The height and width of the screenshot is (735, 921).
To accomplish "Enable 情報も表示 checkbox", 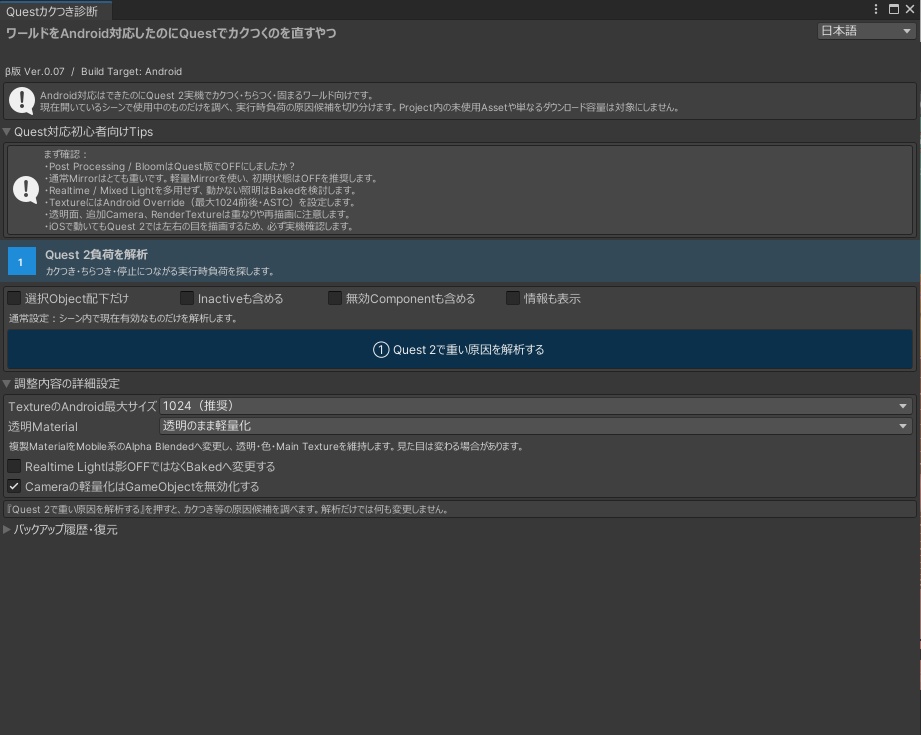I will pos(513,298).
